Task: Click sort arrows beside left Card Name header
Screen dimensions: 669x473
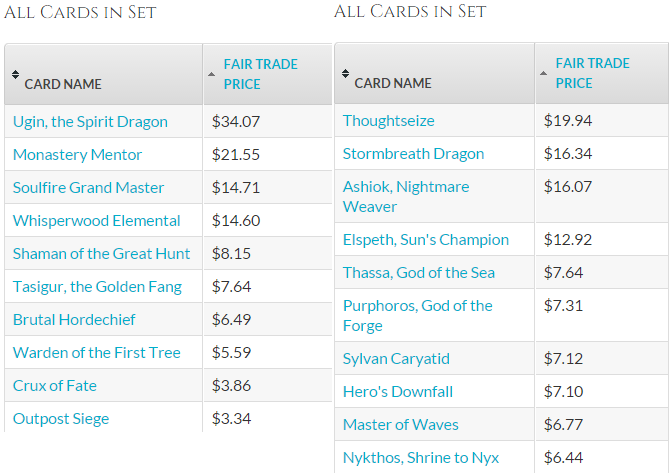Action: click(x=15, y=75)
